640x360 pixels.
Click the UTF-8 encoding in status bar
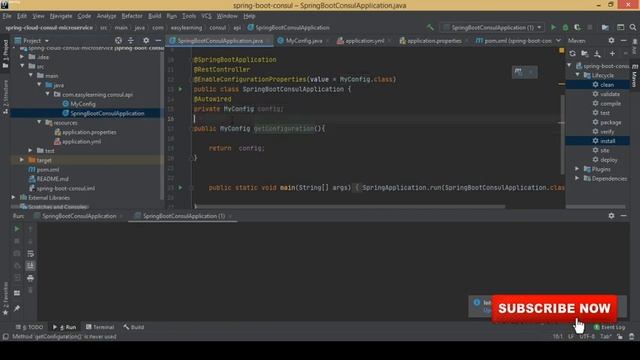coord(587,336)
